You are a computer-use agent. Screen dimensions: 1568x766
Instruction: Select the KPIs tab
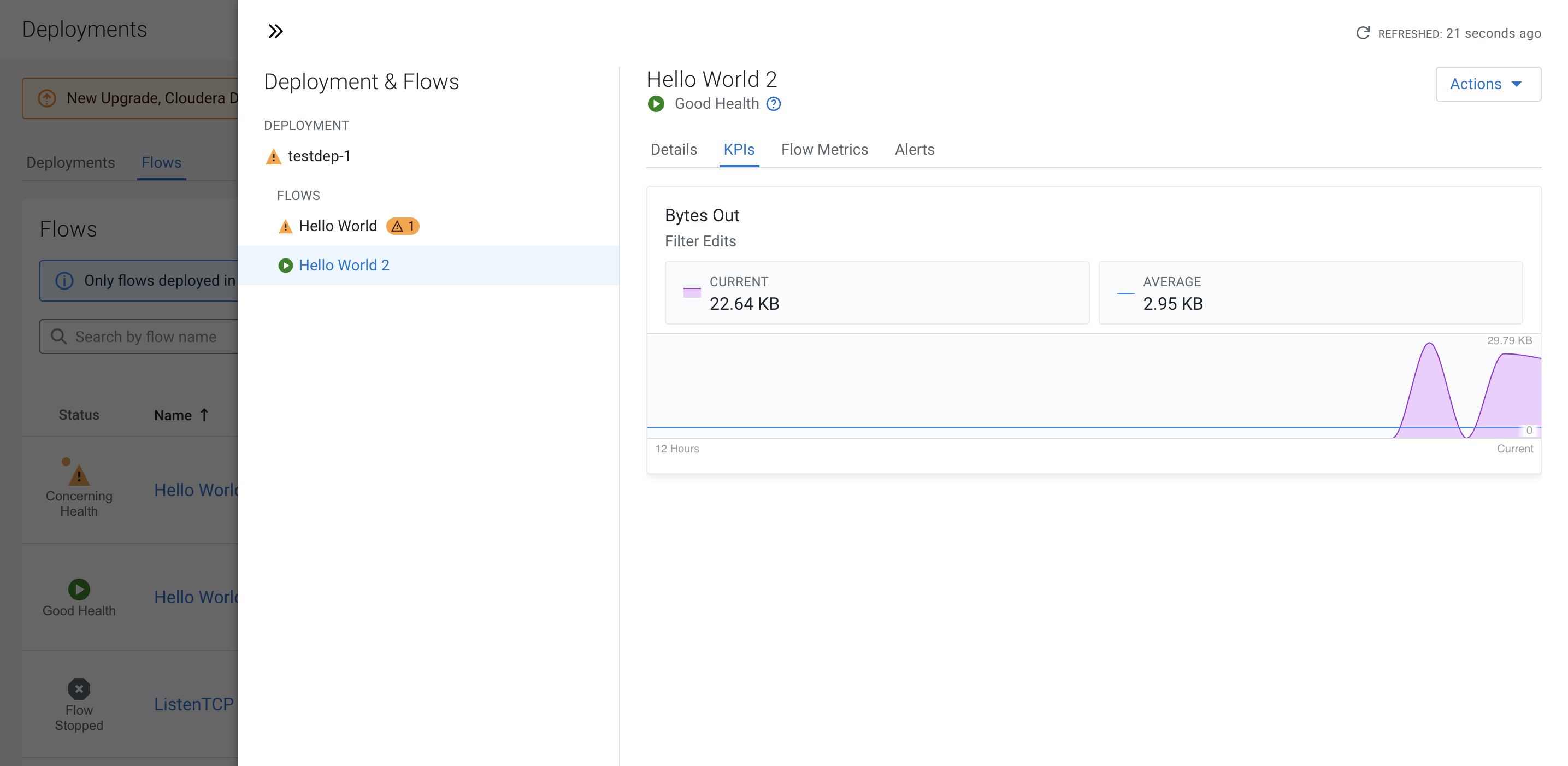738,149
